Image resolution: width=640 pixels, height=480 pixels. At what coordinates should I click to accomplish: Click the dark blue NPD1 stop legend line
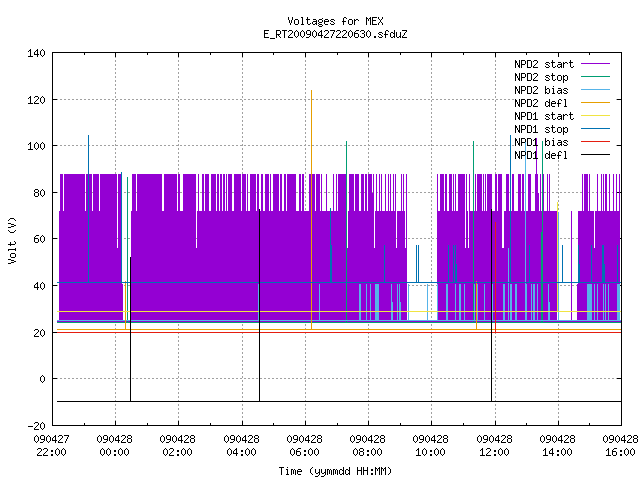pos(595,129)
